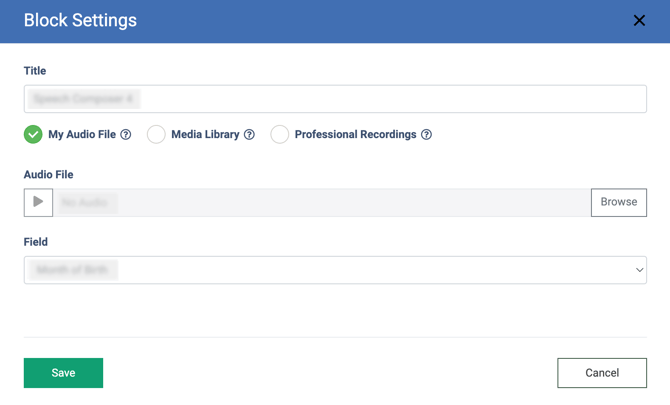Click the Media Library label text
Screen dimensions: 670x405
[x=205, y=135]
